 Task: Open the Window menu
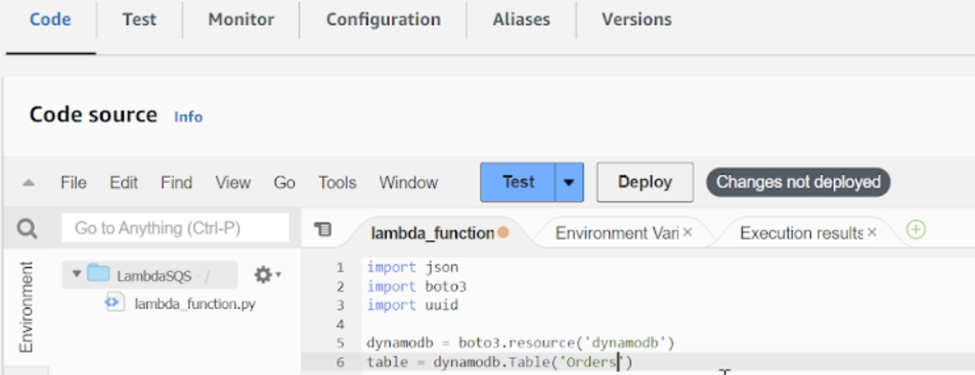(x=409, y=183)
